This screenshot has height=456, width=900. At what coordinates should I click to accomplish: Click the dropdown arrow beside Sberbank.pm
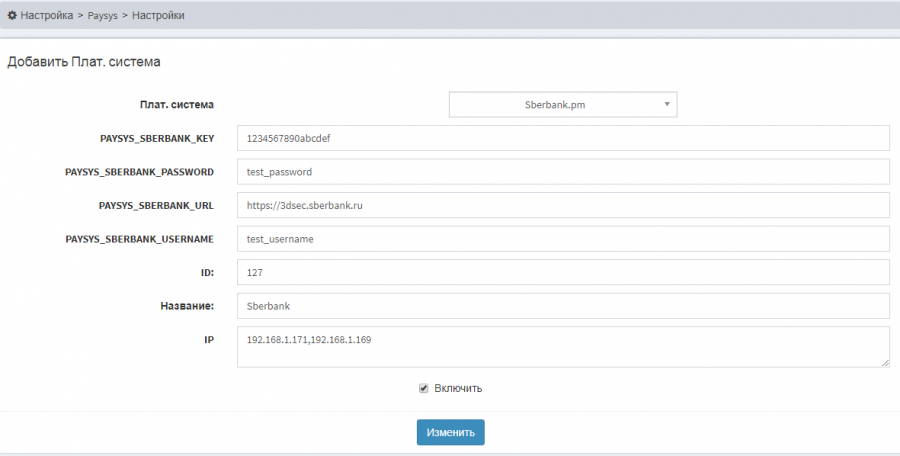[x=666, y=105]
